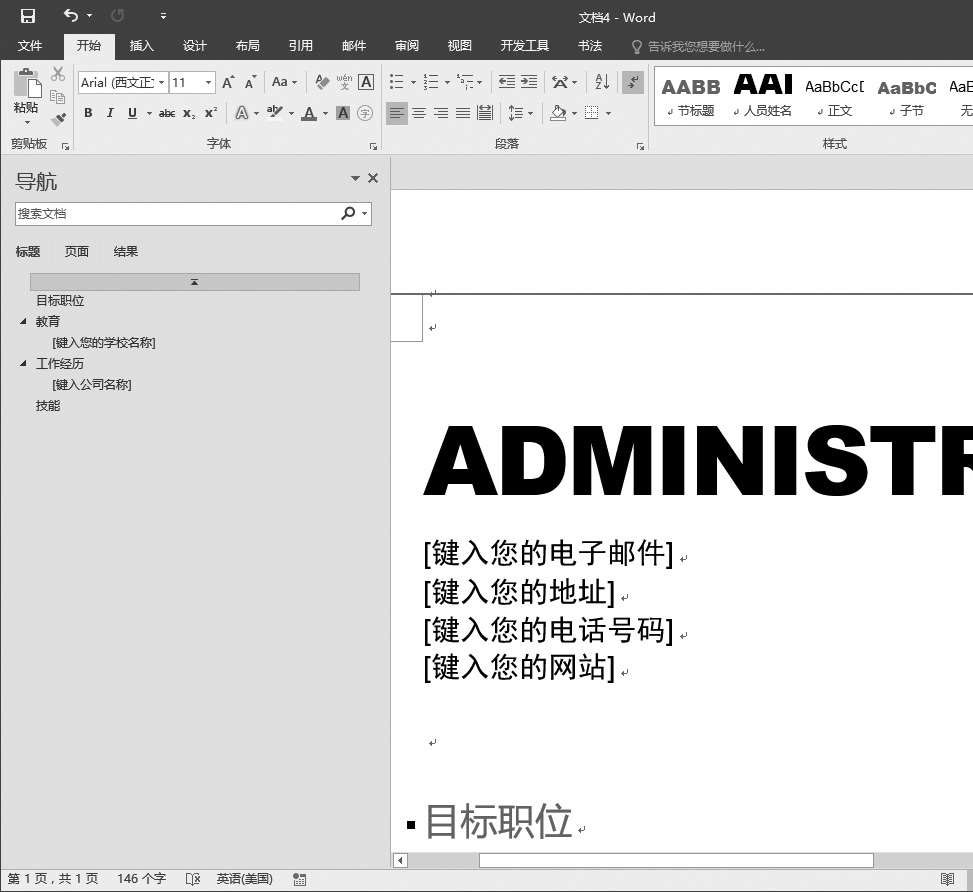Viewport: 973px width, 892px height.
Task: Apply character shading A icon
Action: pos(343,113)
